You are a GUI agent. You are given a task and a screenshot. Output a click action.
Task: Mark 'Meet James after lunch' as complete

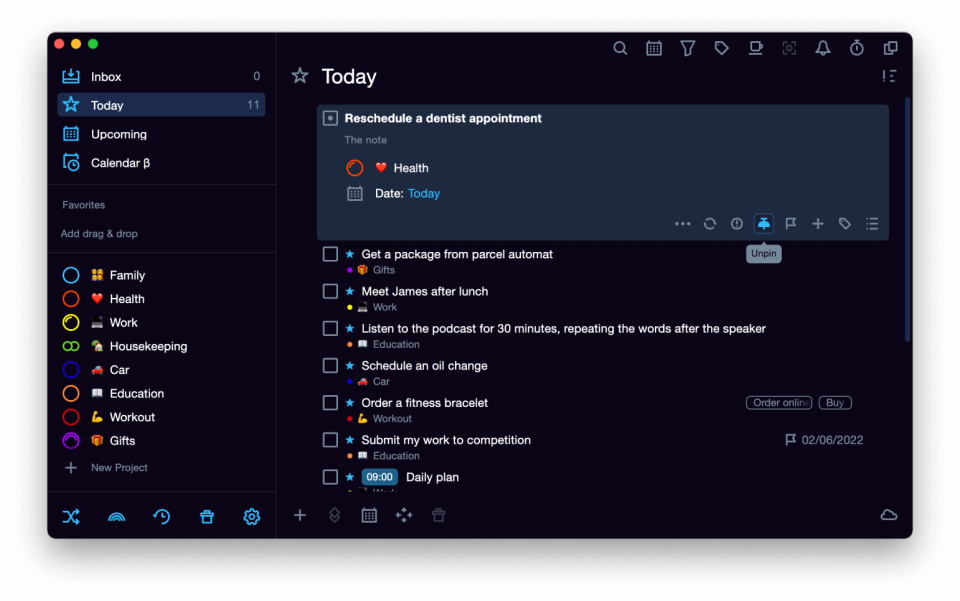pyautogui.click(x=330, y=291)
